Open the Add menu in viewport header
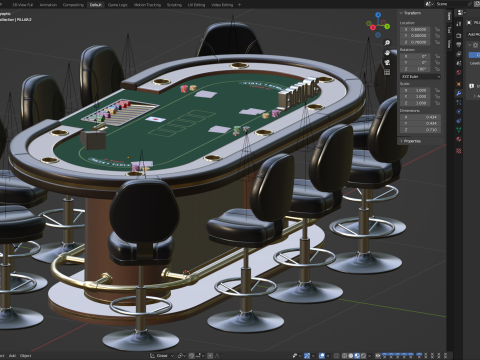The image size is (480, 360). coord(12,356)
